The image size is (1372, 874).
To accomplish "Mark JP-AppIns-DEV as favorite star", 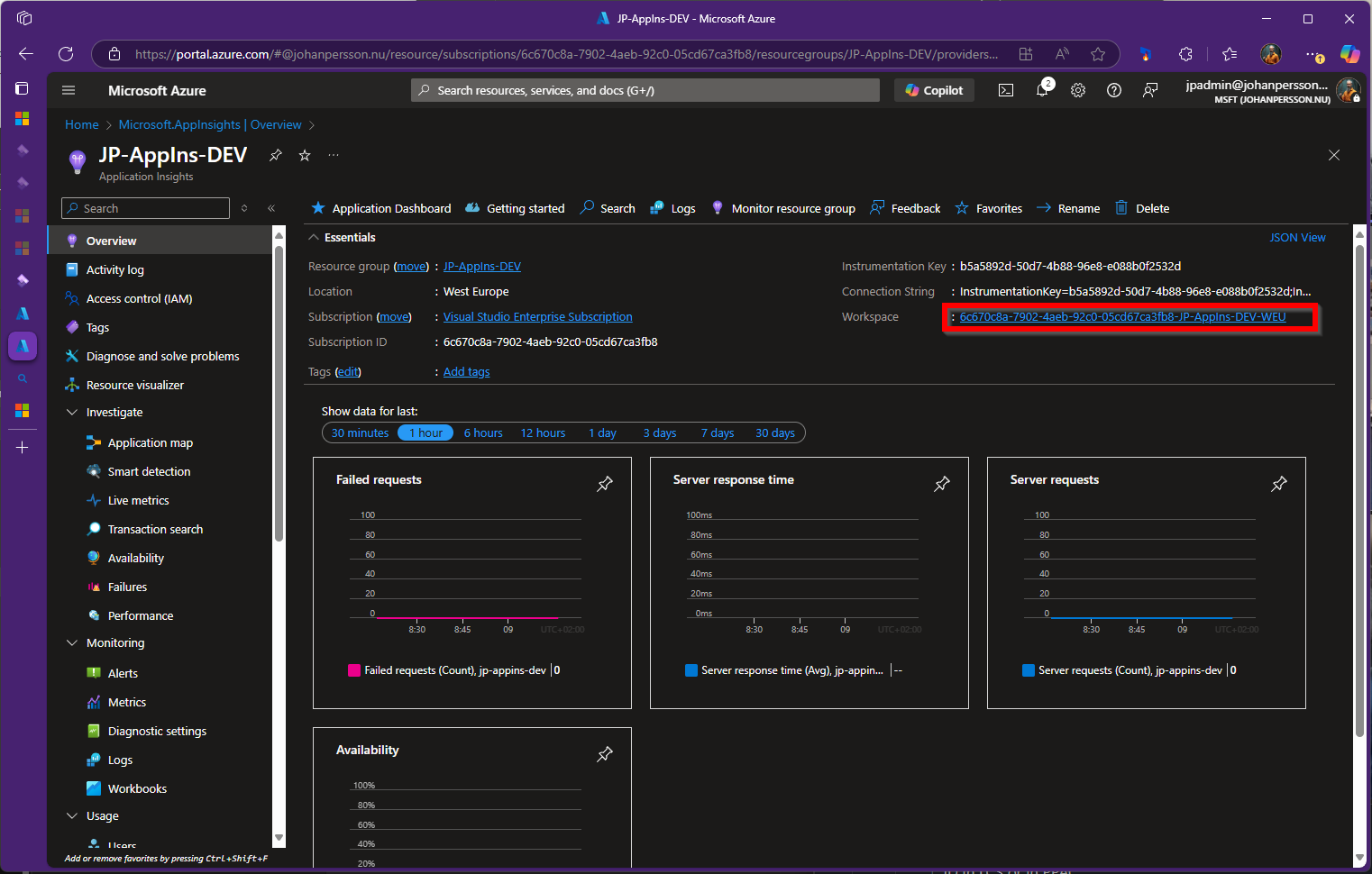I will (305, 155).
